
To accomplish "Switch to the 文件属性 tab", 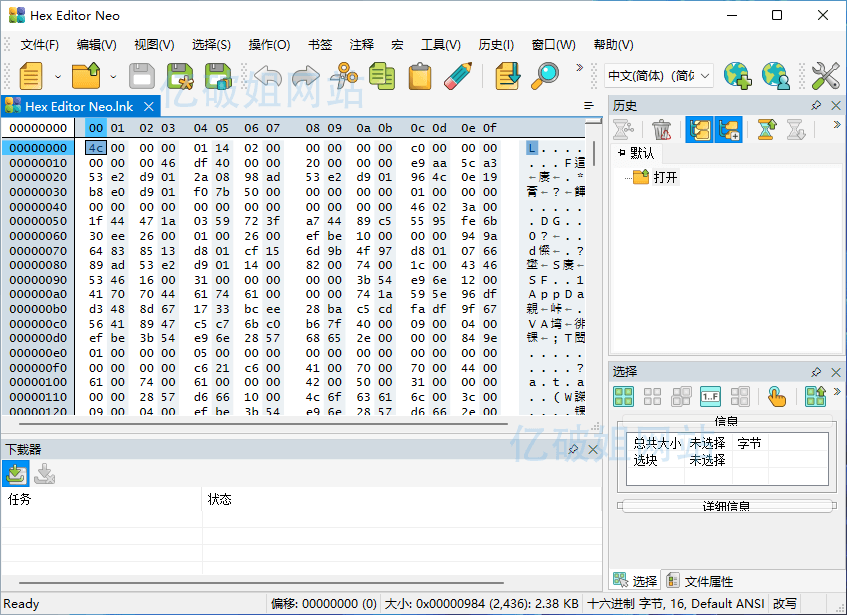I will coord(700,581).
